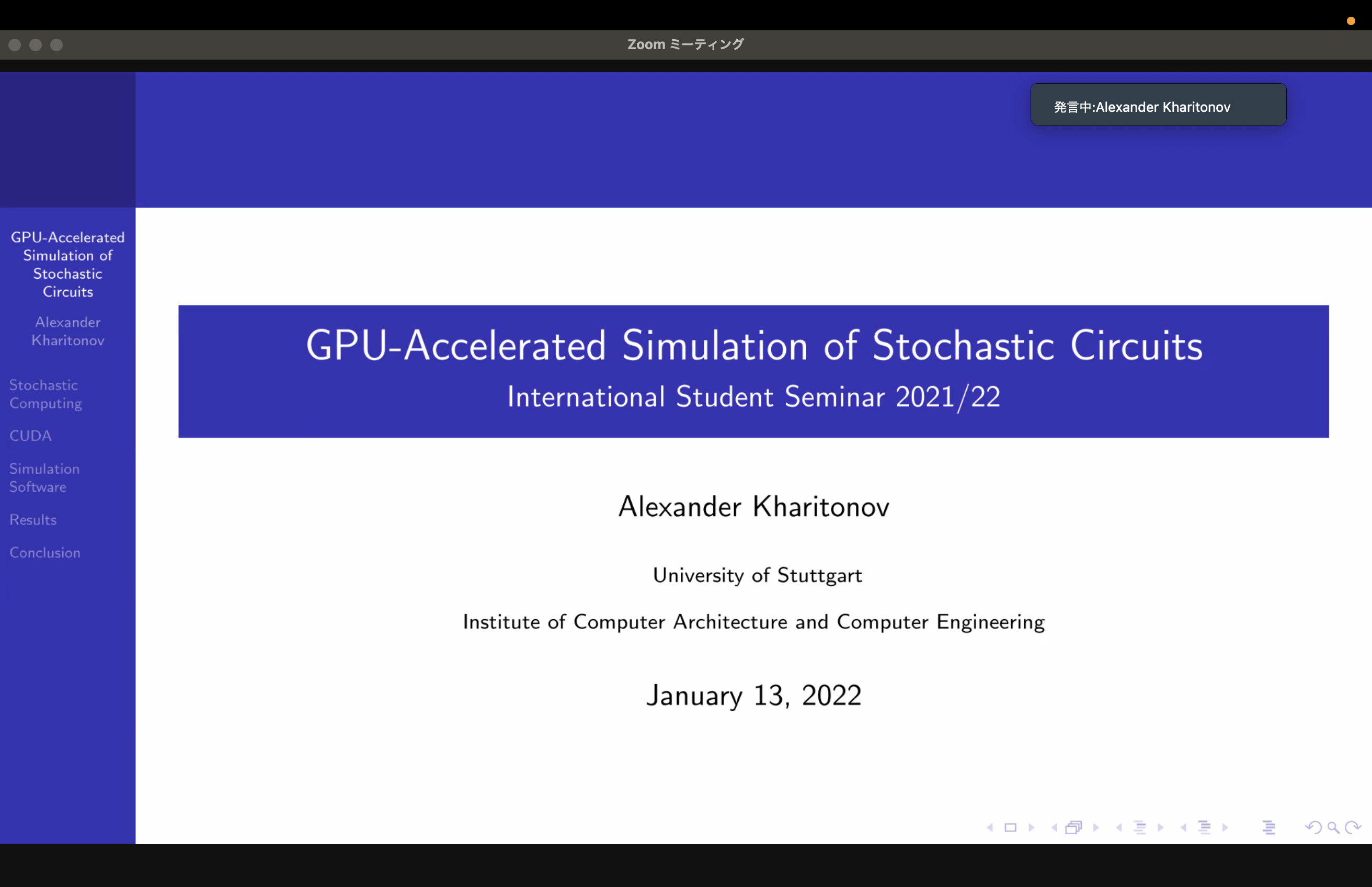The height and width of the screenshot is (887, 1372).
Task: Close the Zoom meeting window
Action: [x=15, y=45]
